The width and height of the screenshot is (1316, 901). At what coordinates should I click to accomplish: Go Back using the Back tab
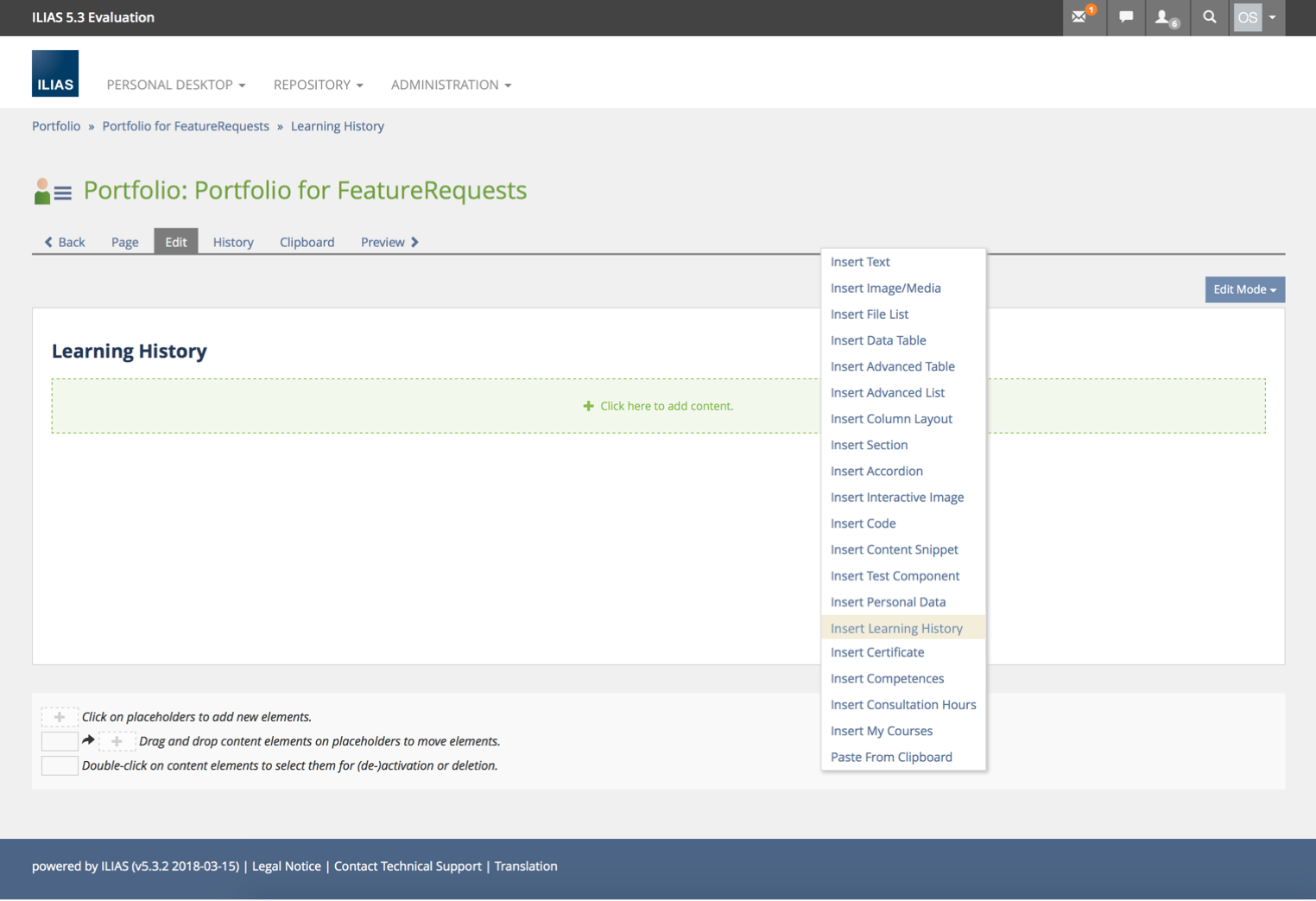pos(65,242)
